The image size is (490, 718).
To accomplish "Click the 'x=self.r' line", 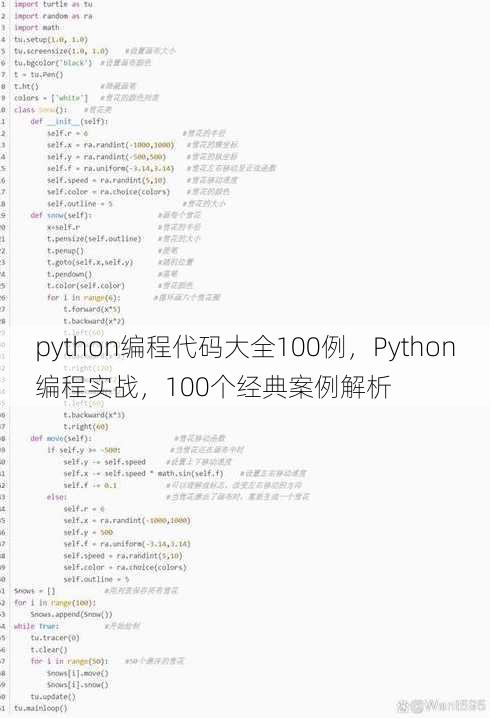I will click(63, 227).
